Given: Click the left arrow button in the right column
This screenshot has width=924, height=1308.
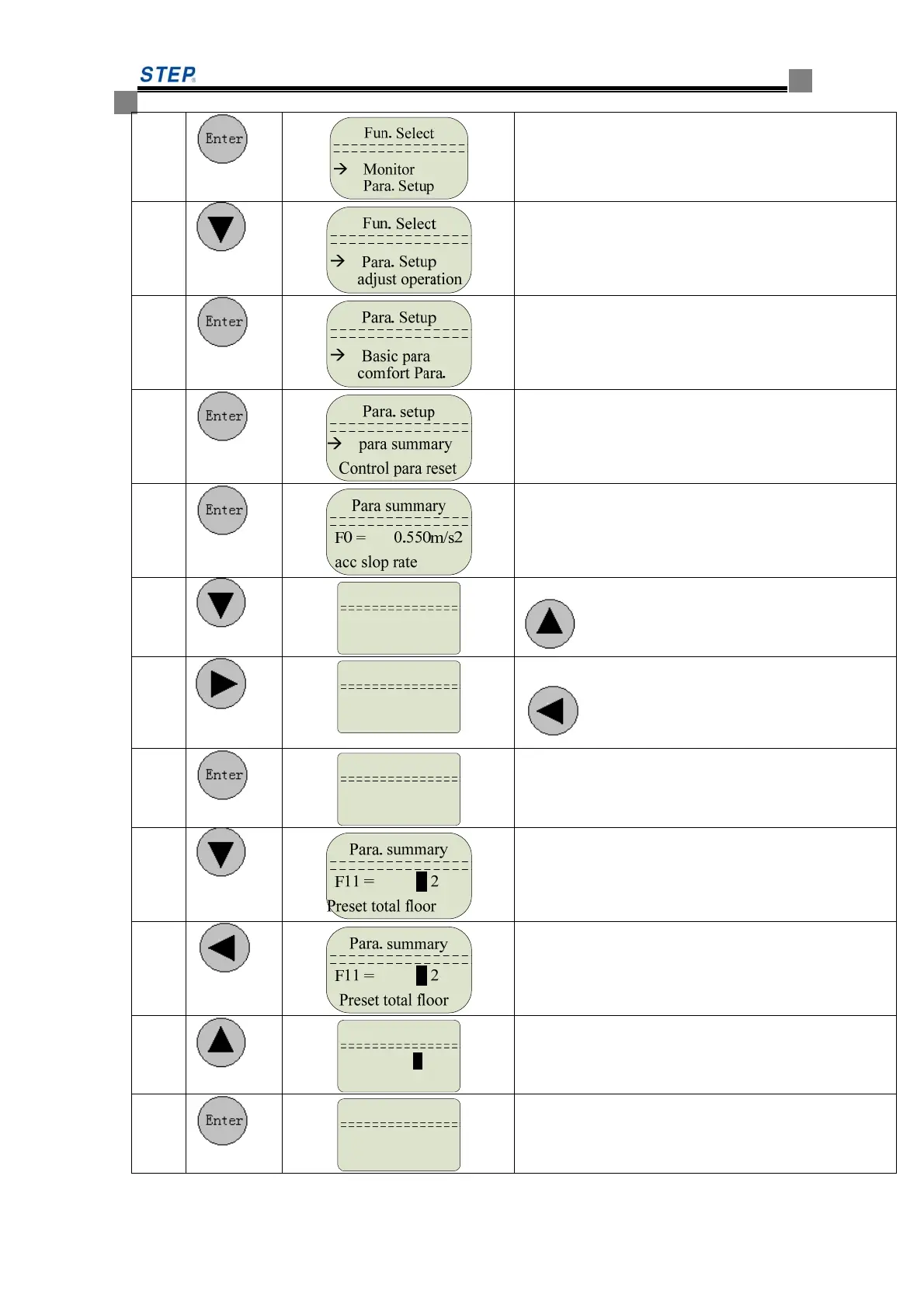Looking at the screenshot, I should pos(553,711).
